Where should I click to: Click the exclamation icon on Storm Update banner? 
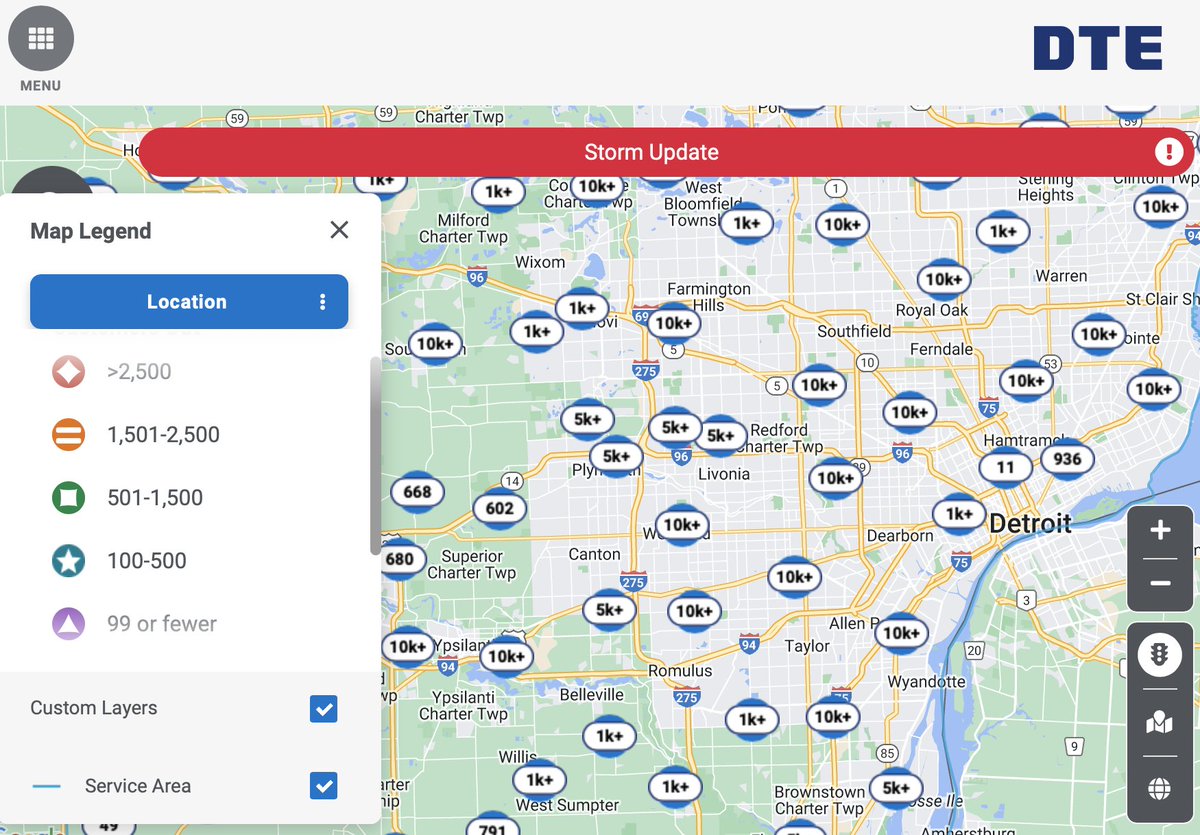click(1168, 151)
